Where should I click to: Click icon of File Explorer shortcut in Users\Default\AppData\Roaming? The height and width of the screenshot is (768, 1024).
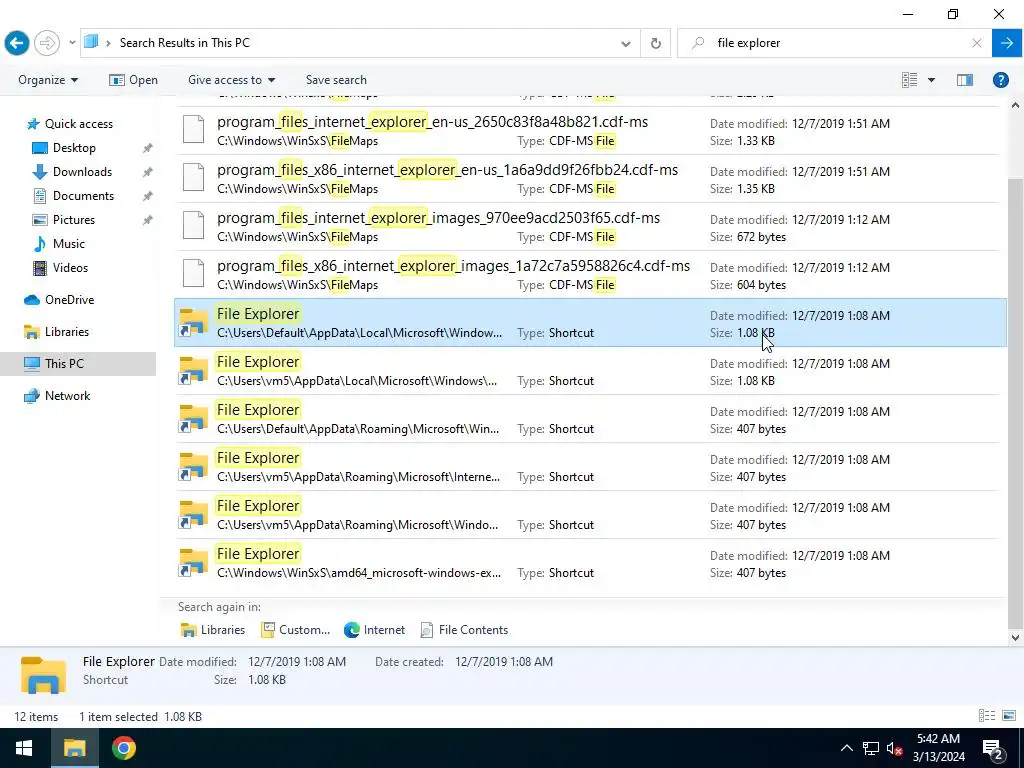(x=193, y=419)
